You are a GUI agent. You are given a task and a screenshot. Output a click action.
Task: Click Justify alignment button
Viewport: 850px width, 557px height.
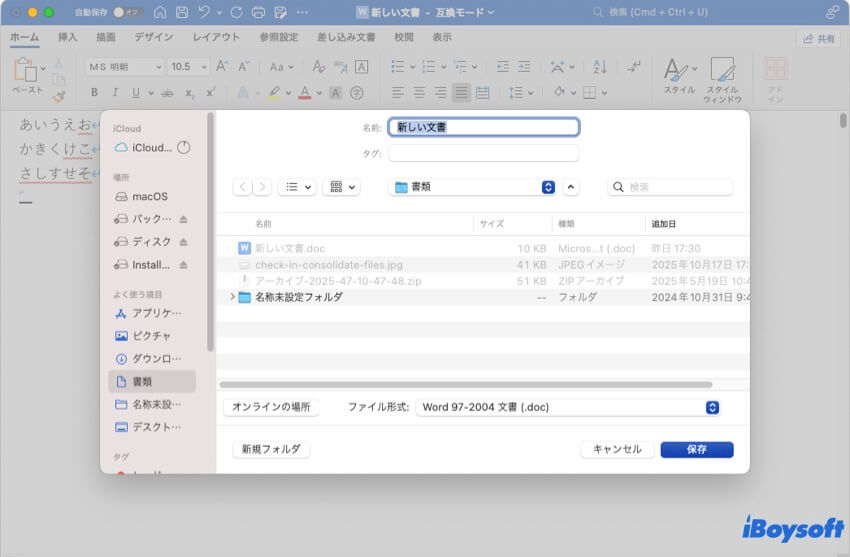pyautogui.click(x=461, y=93)
